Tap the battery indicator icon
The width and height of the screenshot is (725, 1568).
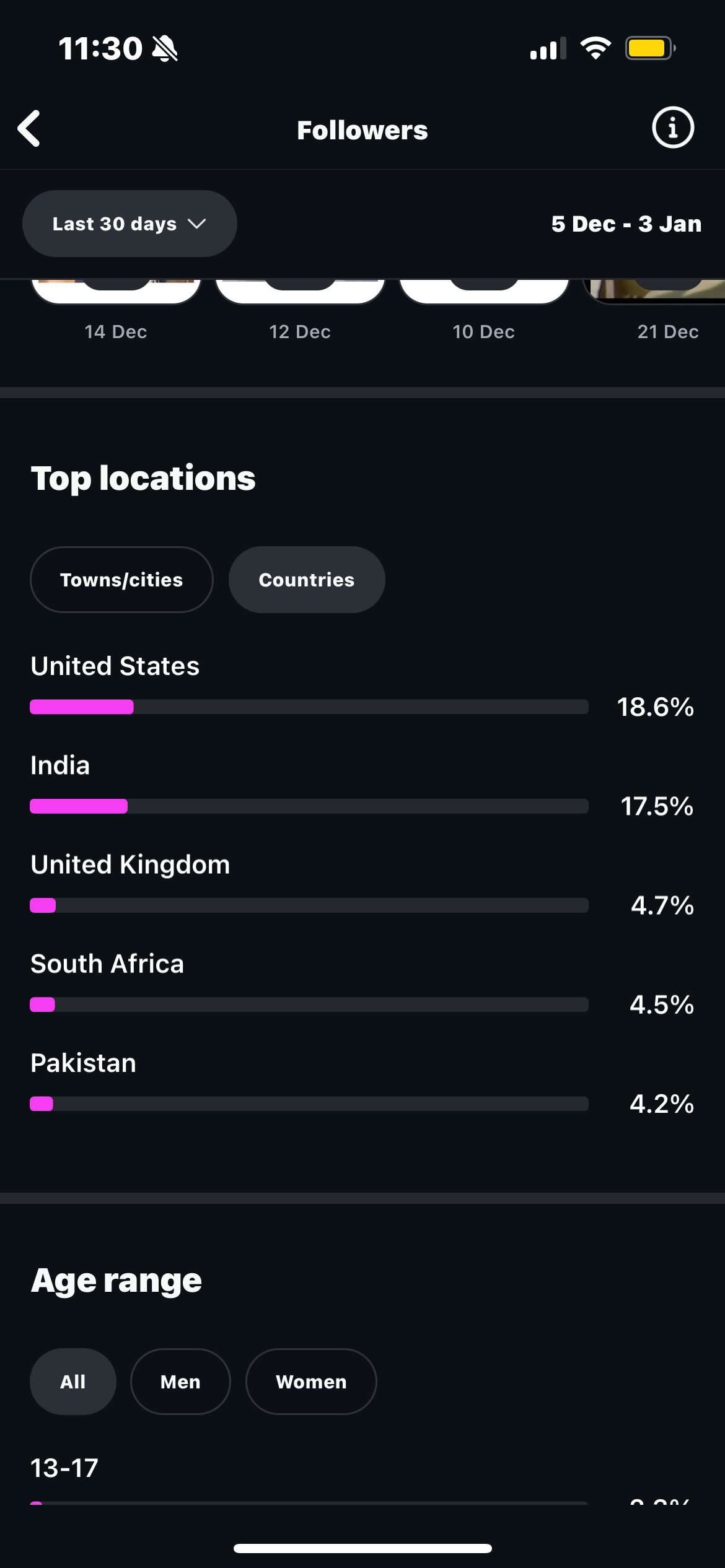pyautogui.click(x=650, y=48)
